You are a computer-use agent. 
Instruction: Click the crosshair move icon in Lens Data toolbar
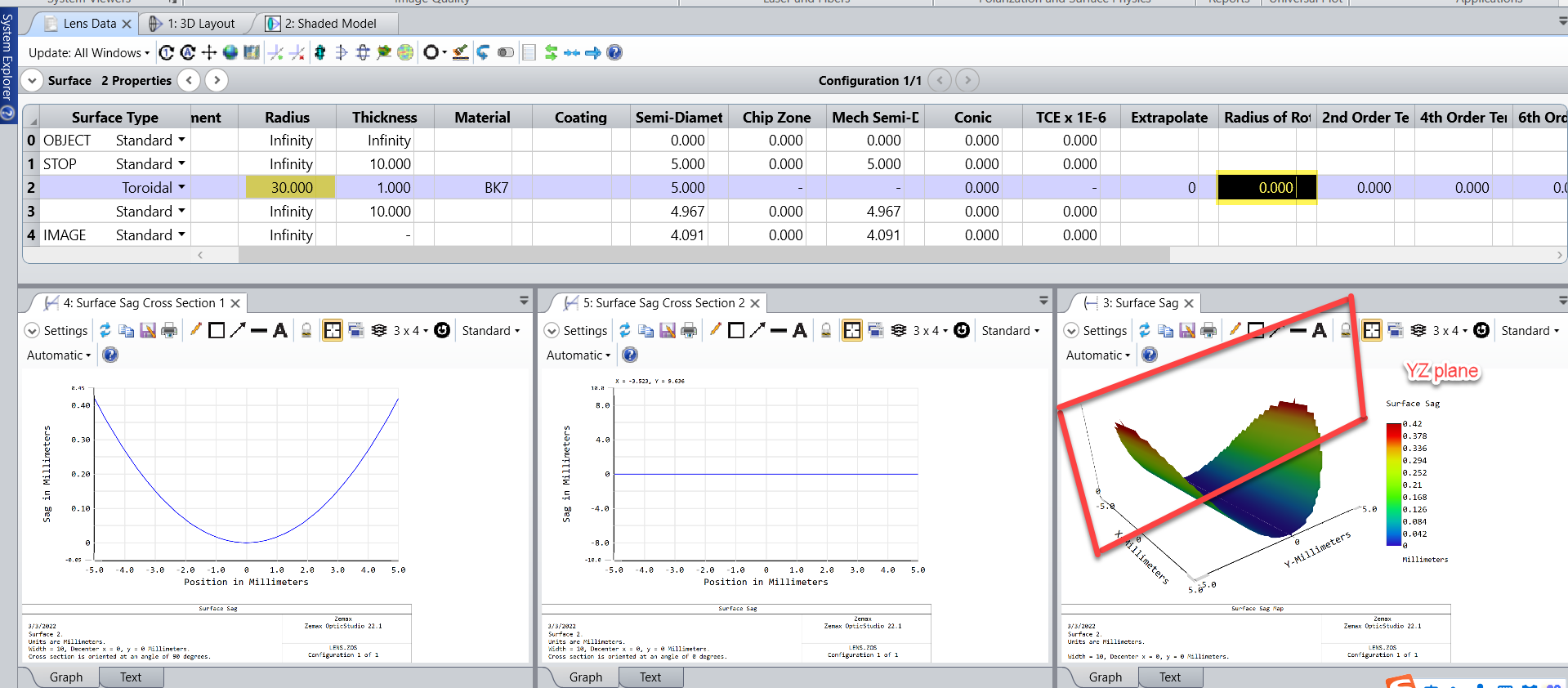coord(209,53)
